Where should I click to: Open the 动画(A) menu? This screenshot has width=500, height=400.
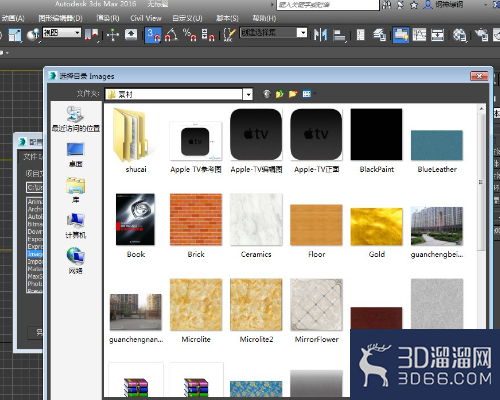(13, 18)
